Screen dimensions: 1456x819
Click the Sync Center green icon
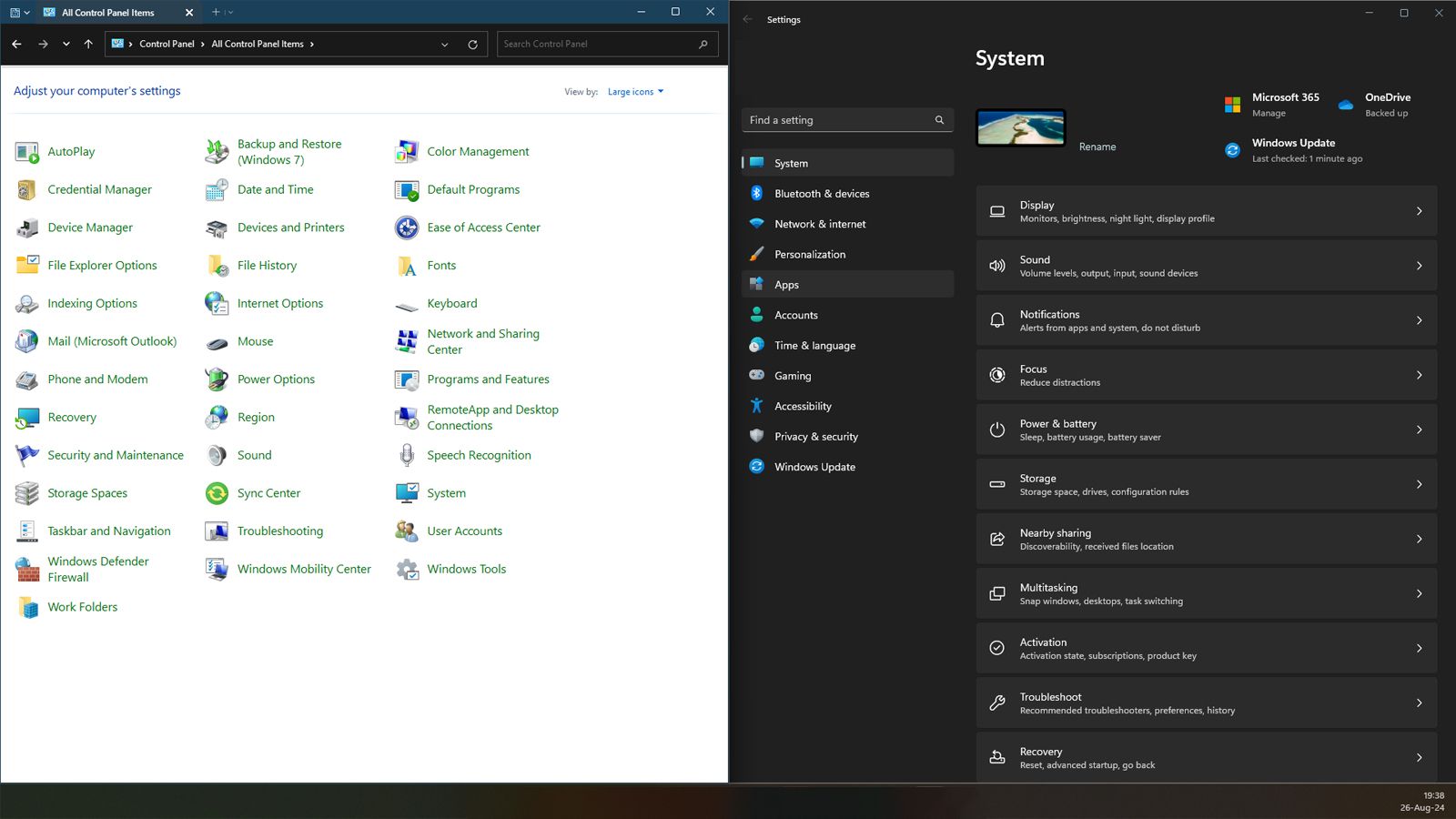pos(217,493)
